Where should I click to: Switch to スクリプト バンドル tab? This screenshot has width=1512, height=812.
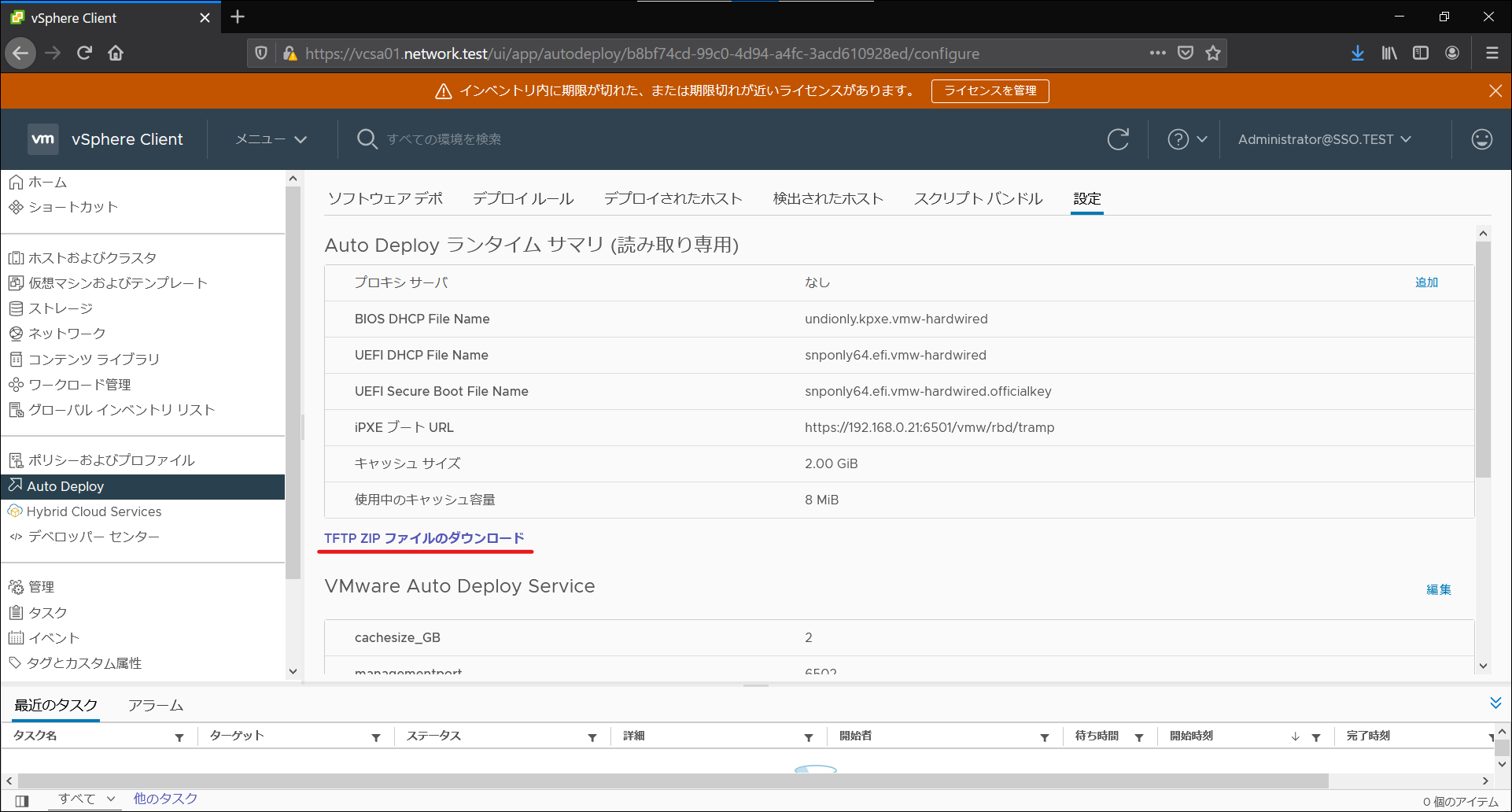[979, 198]
